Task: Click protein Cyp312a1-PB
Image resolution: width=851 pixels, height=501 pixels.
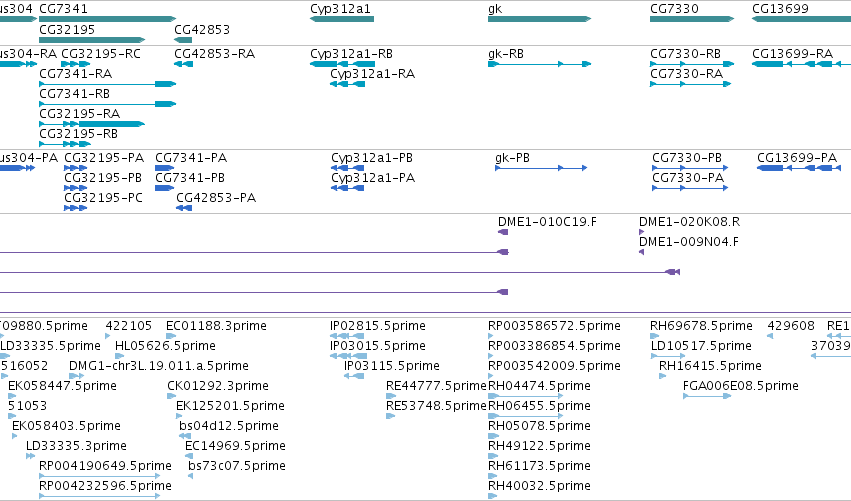Action: pyautogui.click(x=347, y=168)
